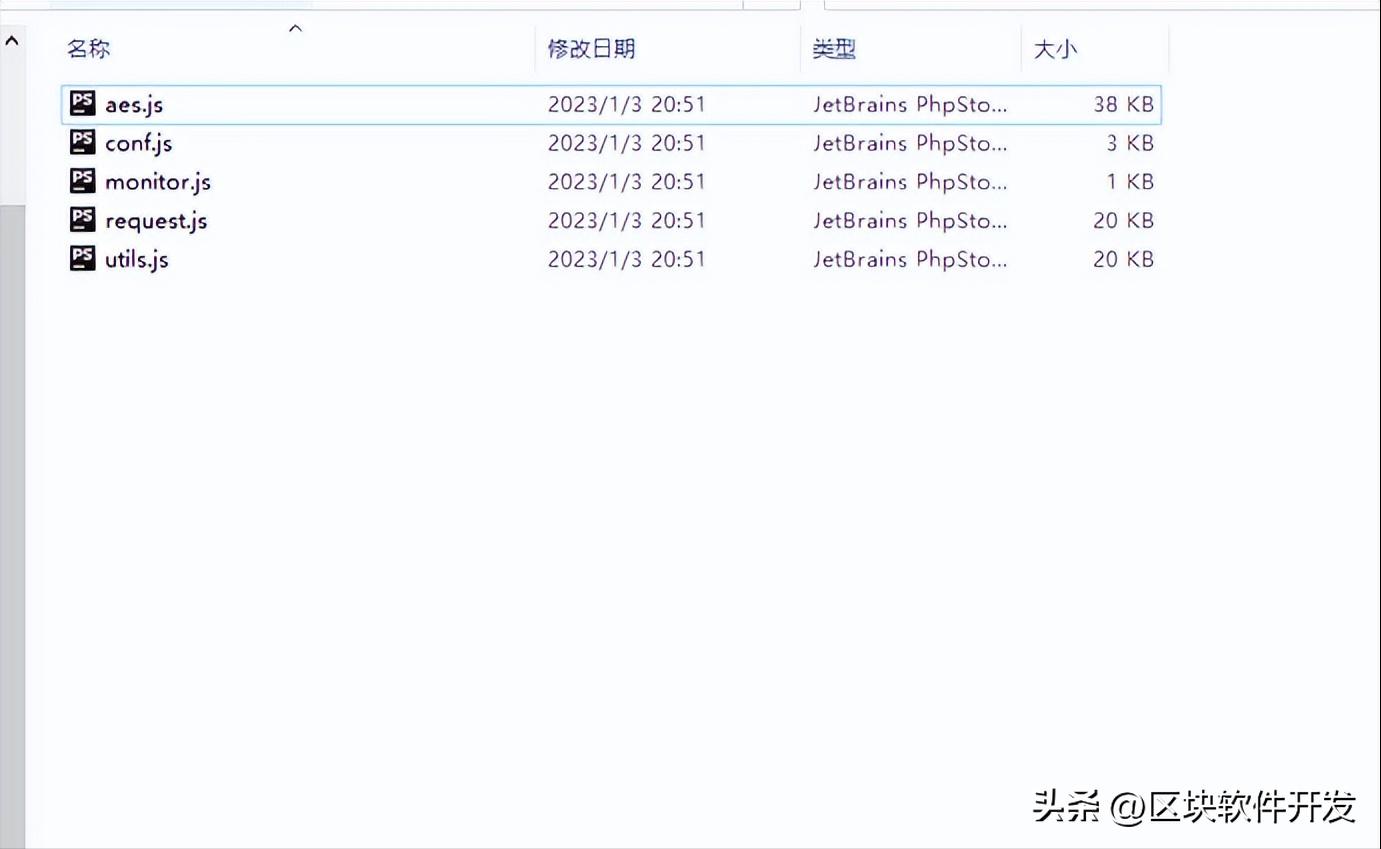This screenshot has height=849, width=1381.
Task: Sort files by the 类型 column header
Action: (834, 49)
